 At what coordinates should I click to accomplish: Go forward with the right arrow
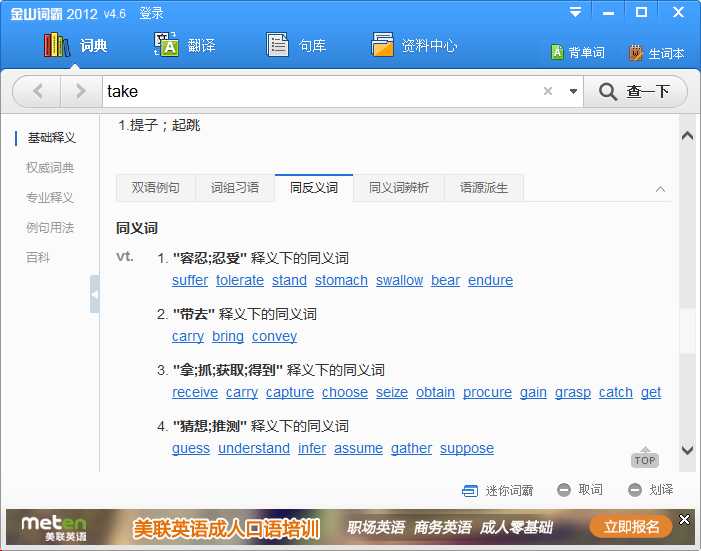[81, 91]
